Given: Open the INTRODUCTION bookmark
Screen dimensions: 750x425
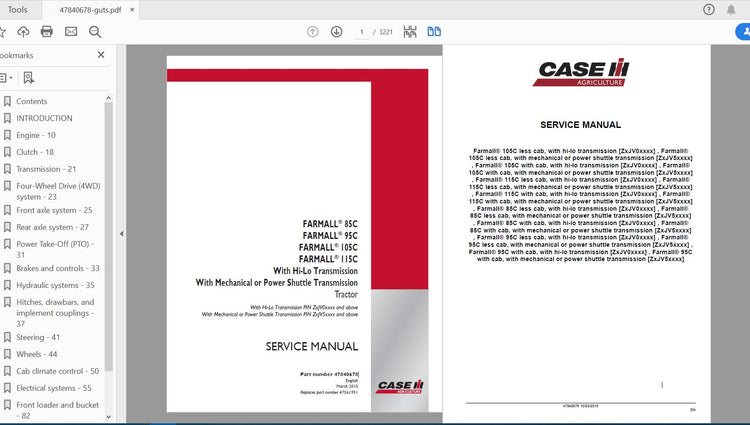Looking at the screenshot, I should pyautogui.click(x=44, y=118).
